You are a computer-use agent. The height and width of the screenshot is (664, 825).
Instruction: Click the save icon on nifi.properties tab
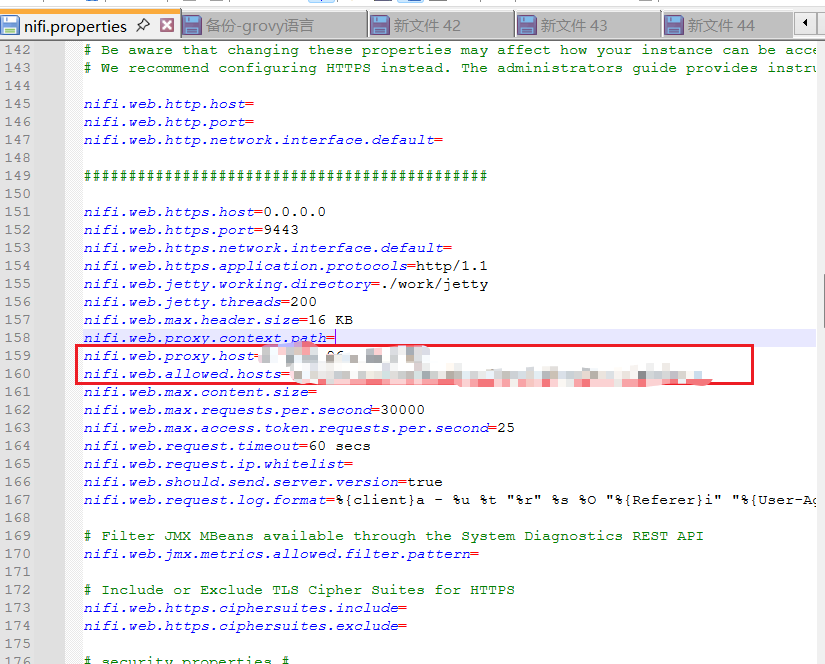[x=10, y=25]
